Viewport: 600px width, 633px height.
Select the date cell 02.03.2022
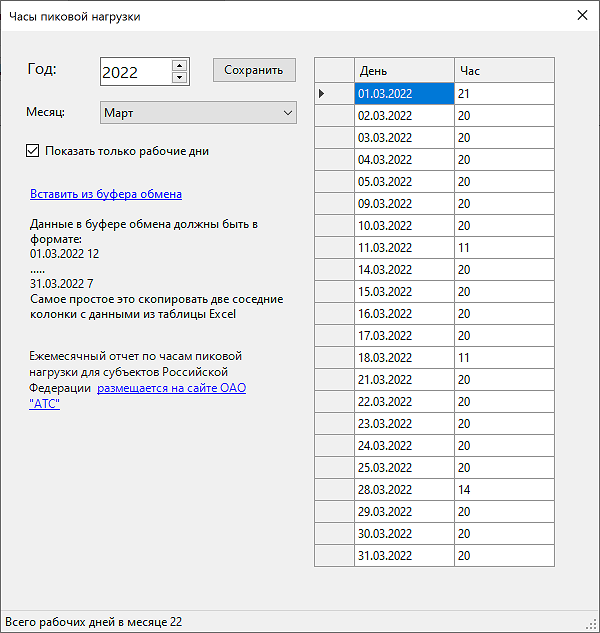click(405, 116)
